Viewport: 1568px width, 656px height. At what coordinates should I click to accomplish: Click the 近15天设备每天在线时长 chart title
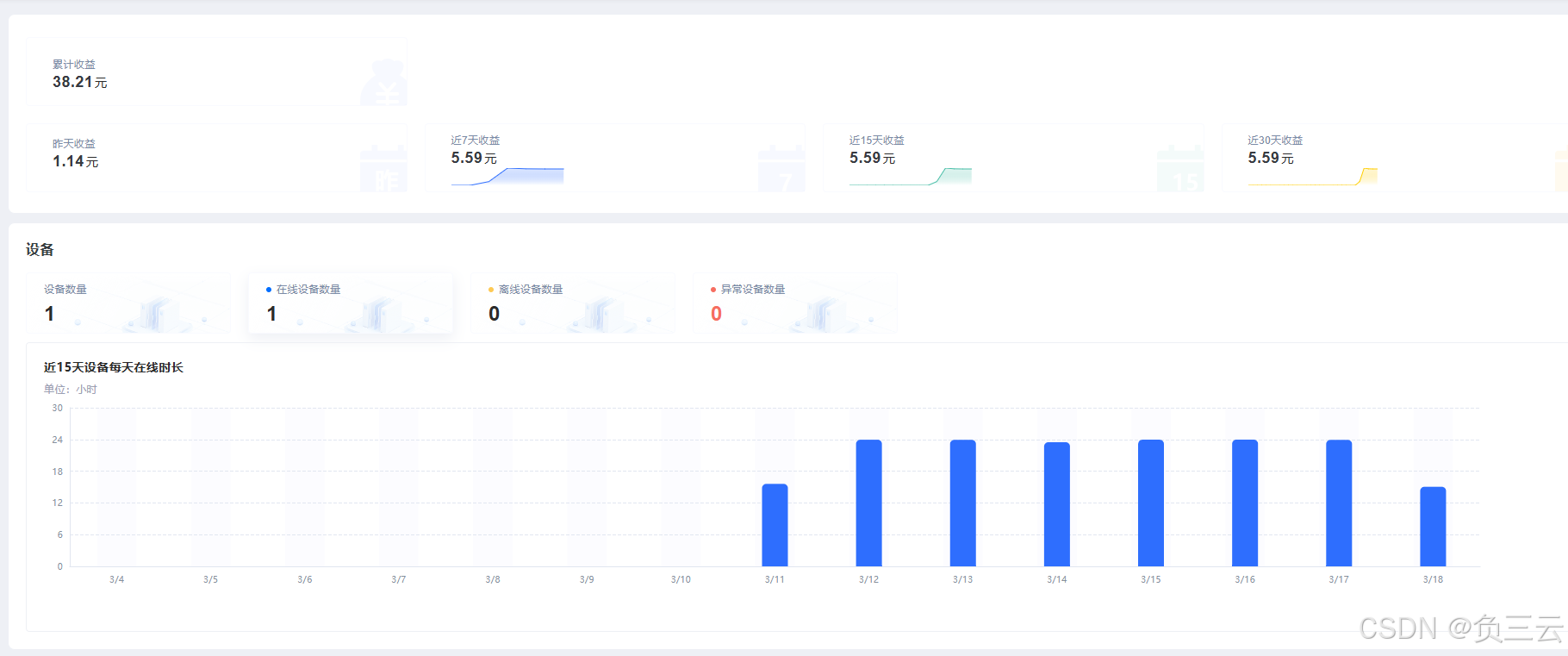(x=114, y=367)
